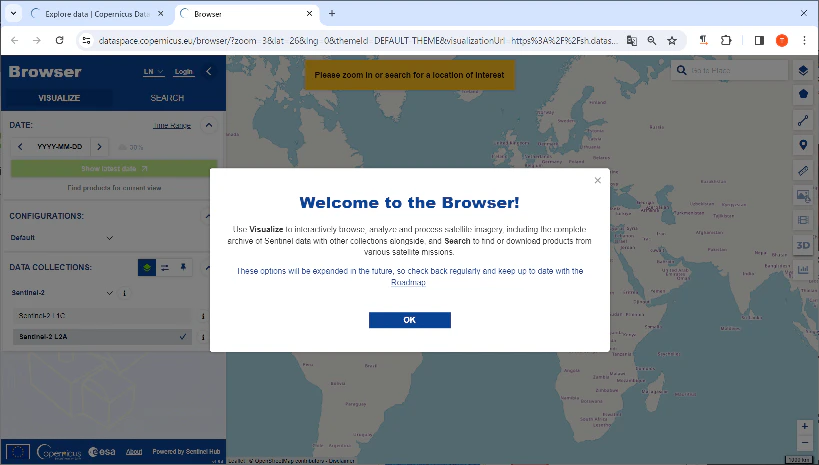Click the YYYY-MM-DD date field

click(x=60, y=147)
